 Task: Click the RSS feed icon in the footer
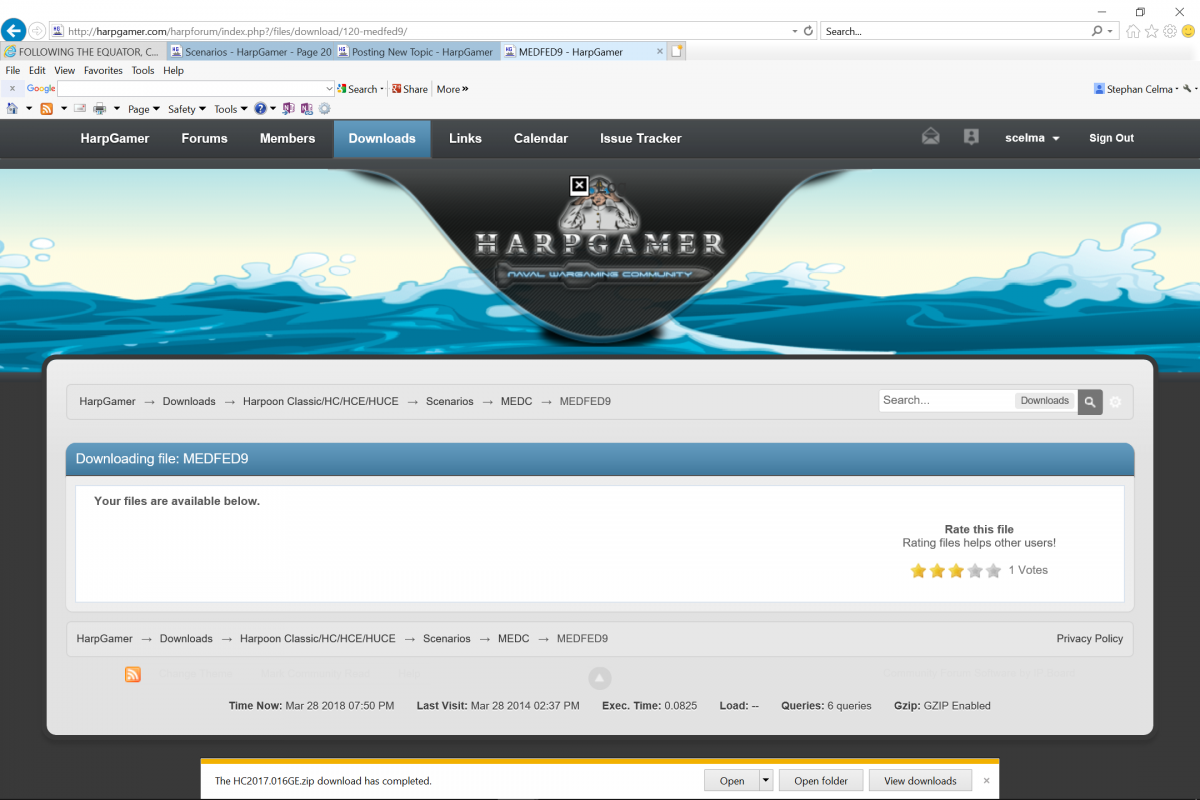click(133, 674)
